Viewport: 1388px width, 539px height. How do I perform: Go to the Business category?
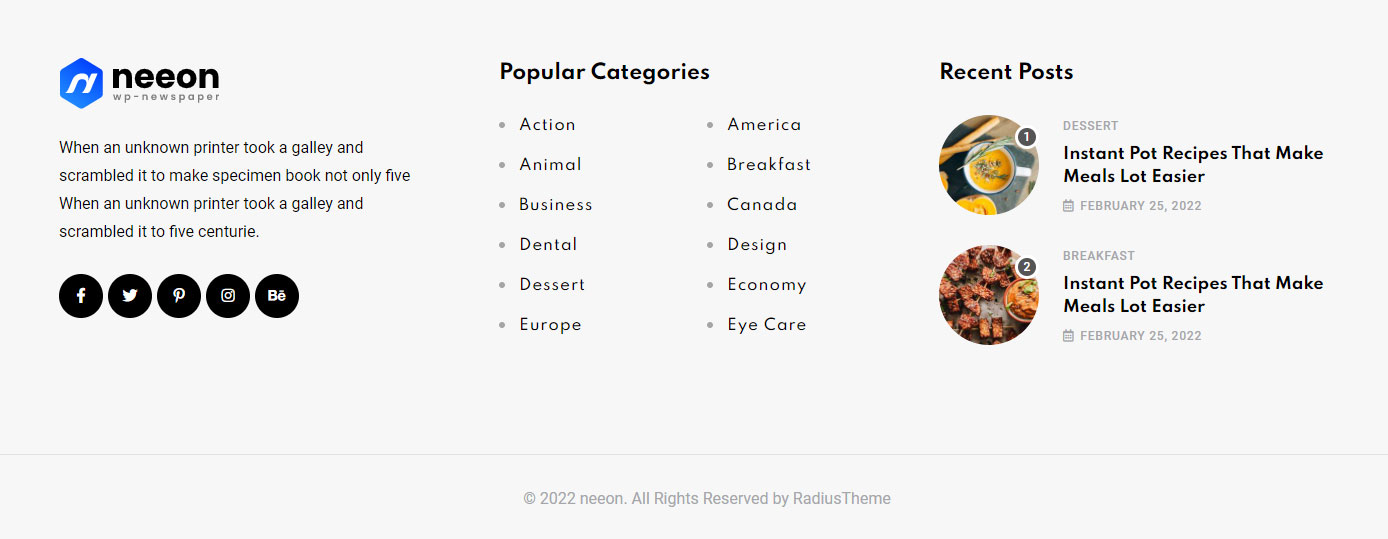coord(556,205)
